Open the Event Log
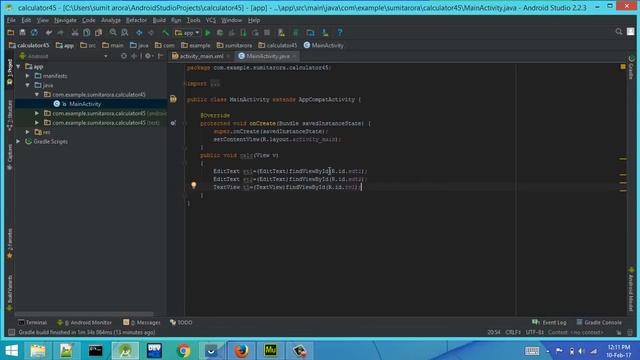This screenshot has width=640, height=360. (549, 322)
